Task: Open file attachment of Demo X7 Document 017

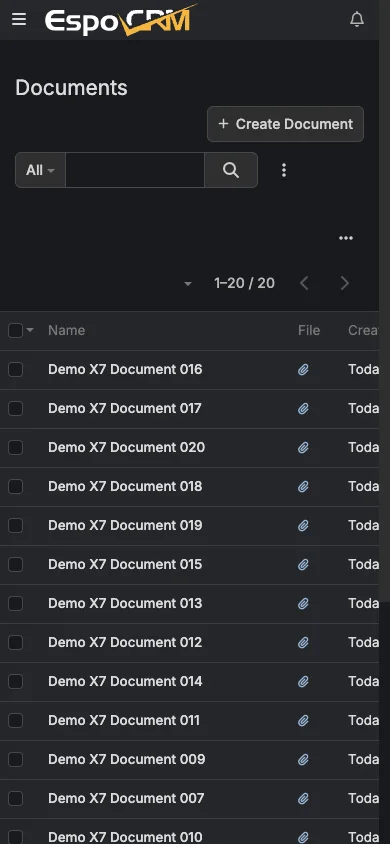Action: coord(303,409)
